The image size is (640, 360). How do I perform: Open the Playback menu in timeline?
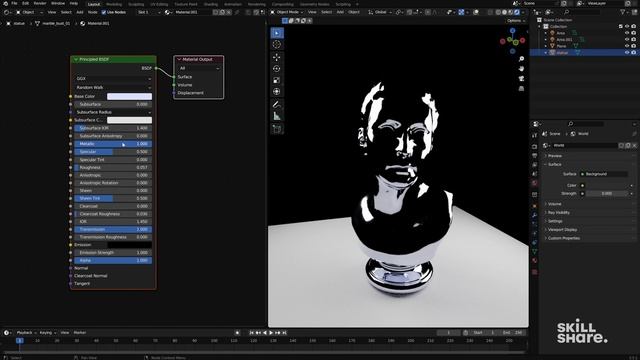point(26,333)
